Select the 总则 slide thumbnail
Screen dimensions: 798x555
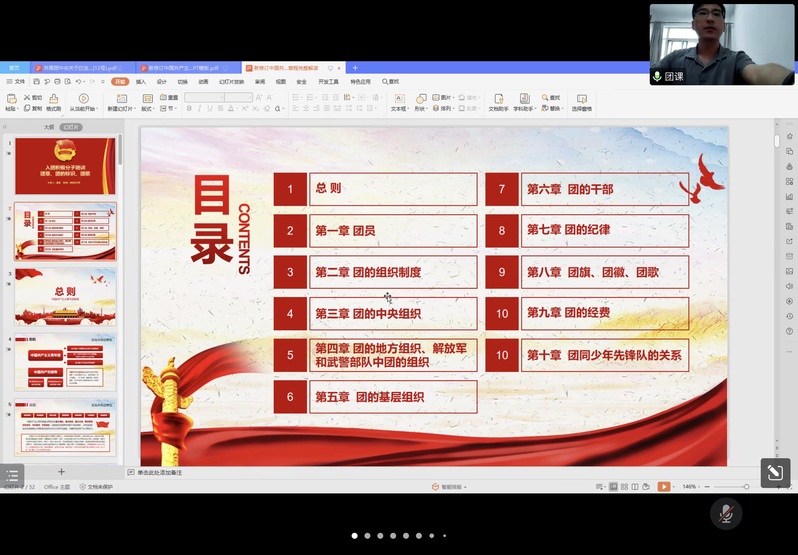(x=65, y=296)
